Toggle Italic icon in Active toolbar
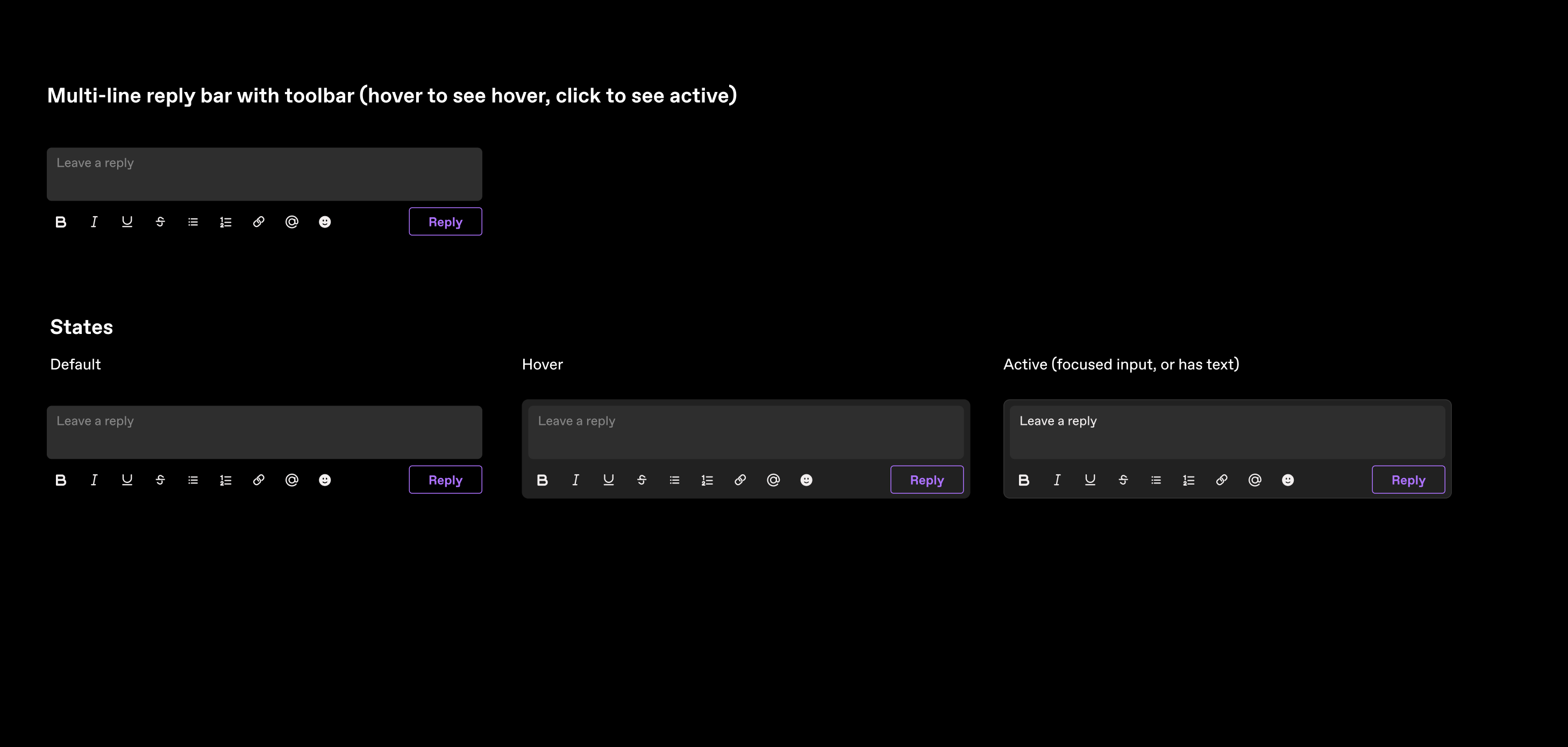 (1057, 480)
